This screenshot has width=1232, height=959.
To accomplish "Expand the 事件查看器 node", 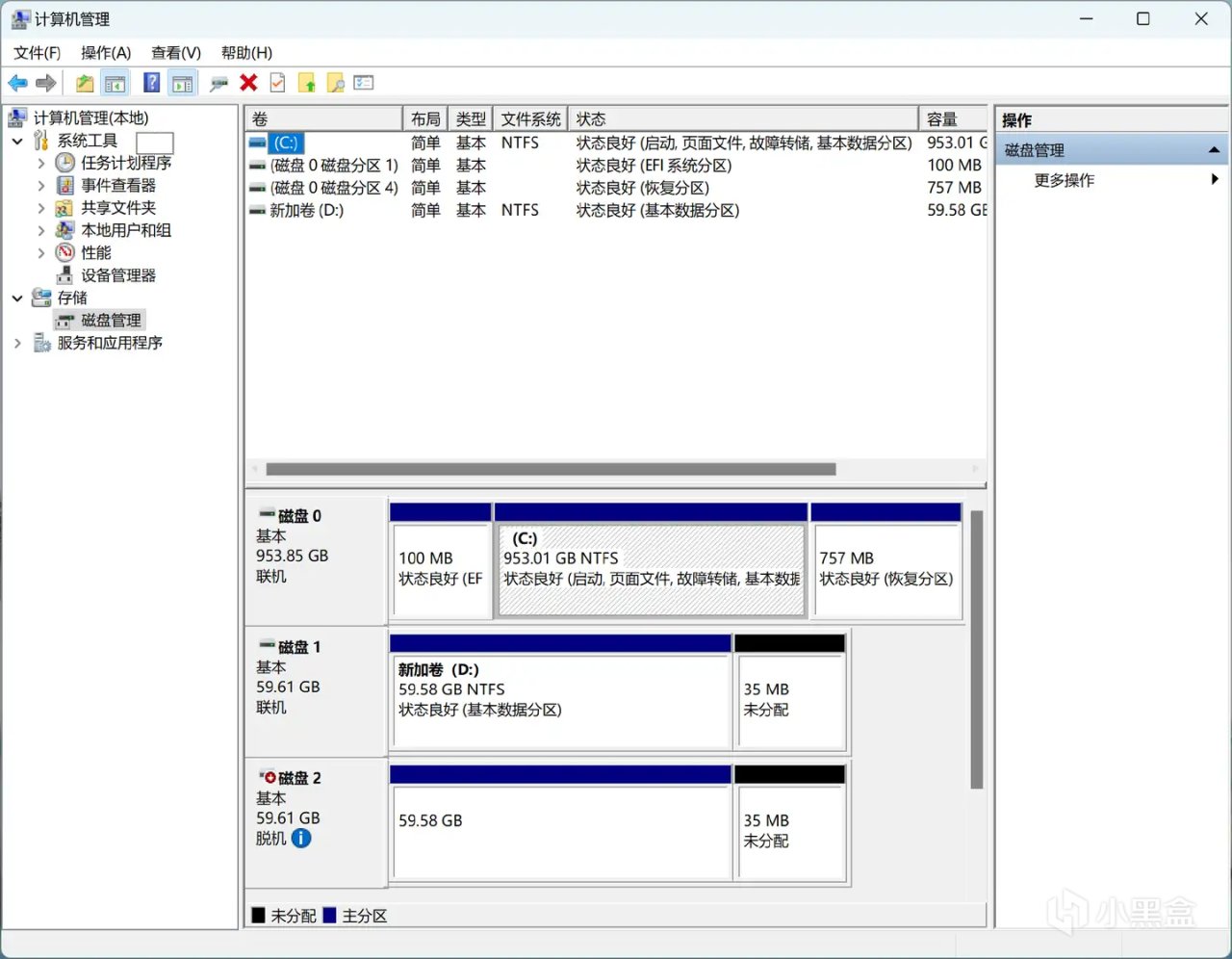I will tap(40, 185).
